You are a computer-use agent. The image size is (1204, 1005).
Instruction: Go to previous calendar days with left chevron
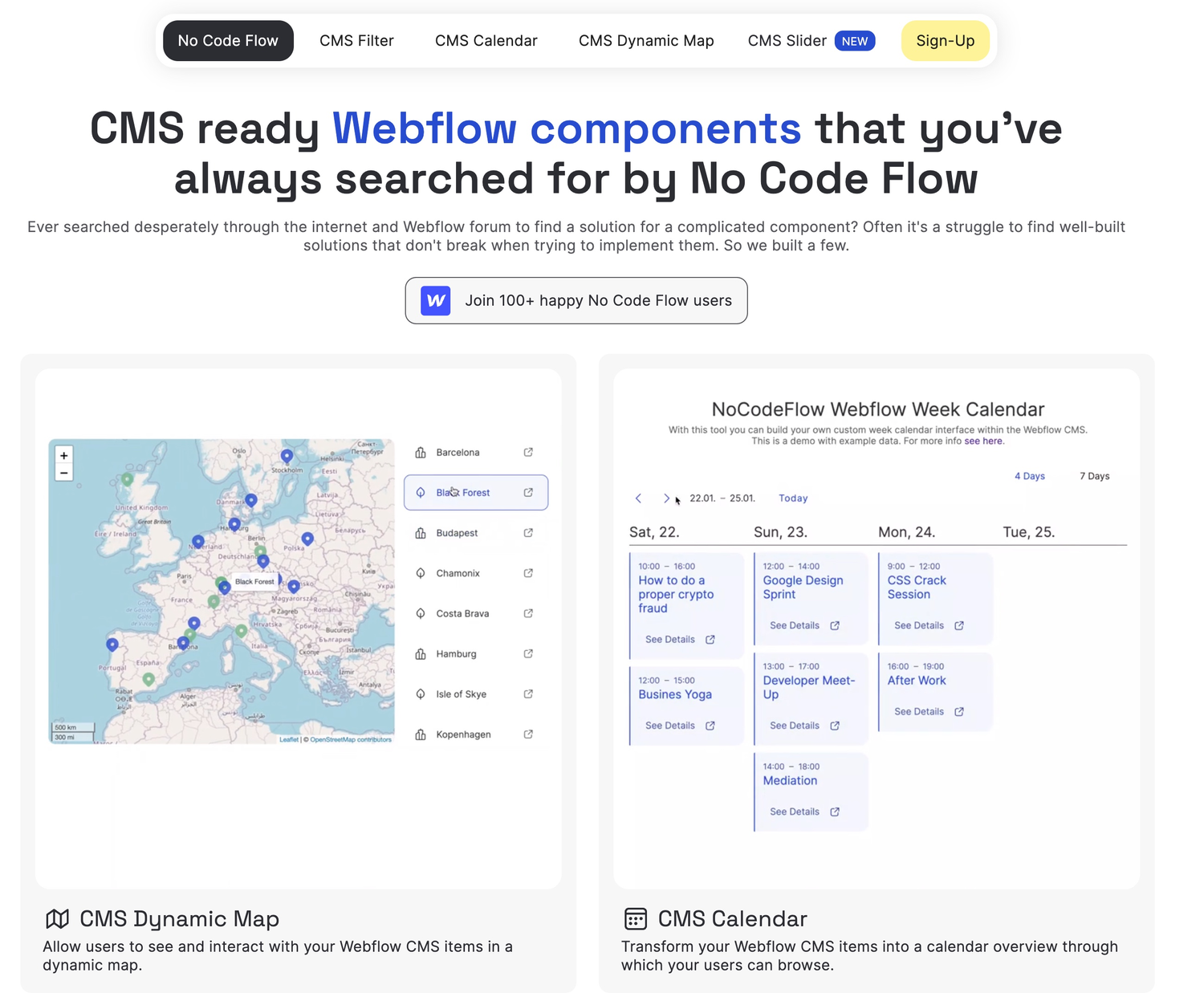639,498
